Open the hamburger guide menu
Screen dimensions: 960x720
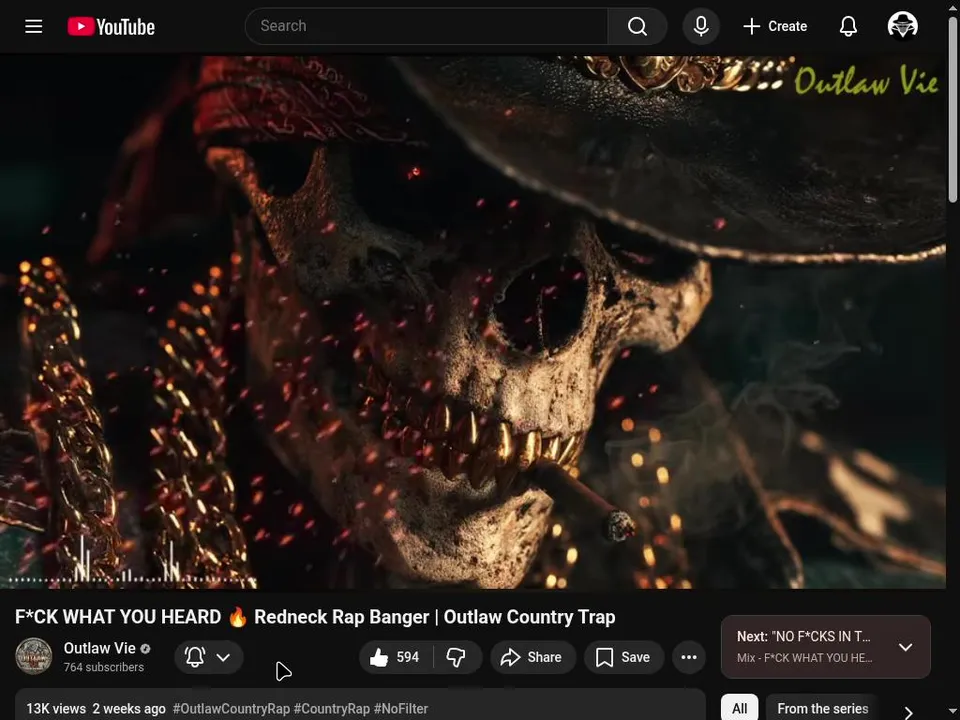(34, 26)
